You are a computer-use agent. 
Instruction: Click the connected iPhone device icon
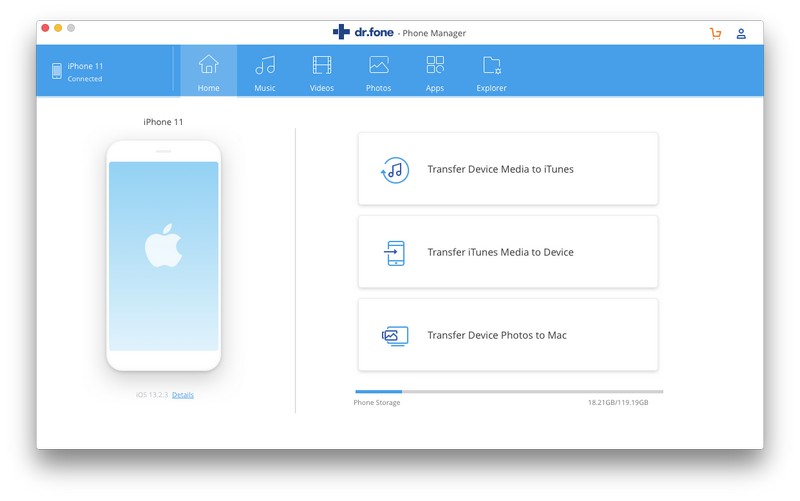tap(57, 71)
